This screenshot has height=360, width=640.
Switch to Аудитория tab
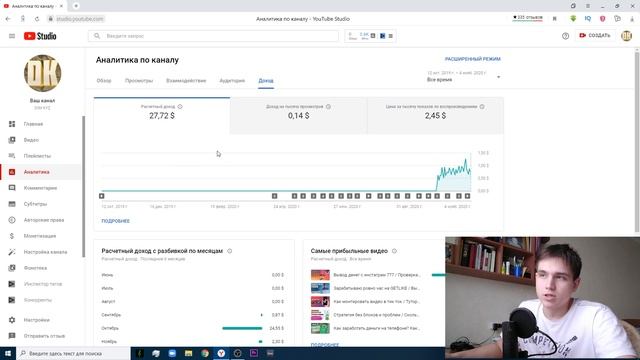tap(232, 80)
